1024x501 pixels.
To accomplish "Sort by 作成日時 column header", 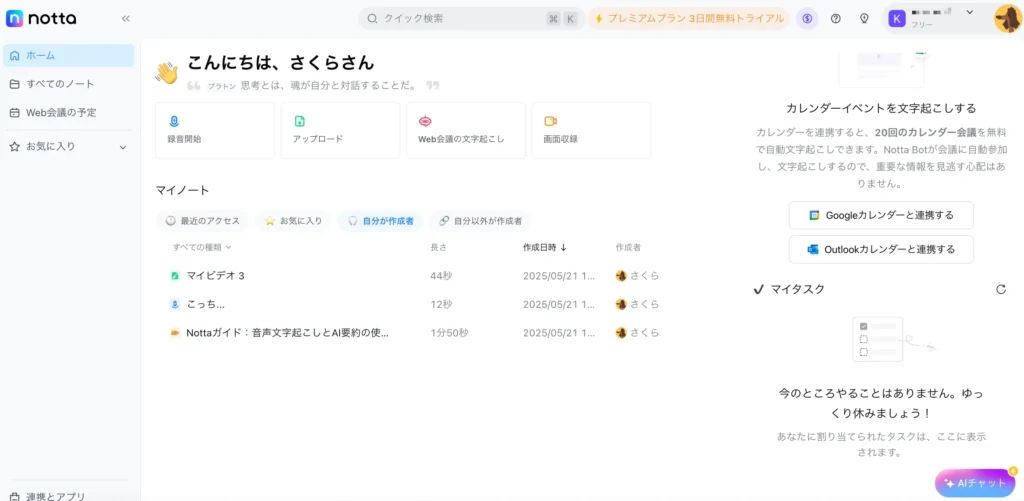I will [544, 248].
